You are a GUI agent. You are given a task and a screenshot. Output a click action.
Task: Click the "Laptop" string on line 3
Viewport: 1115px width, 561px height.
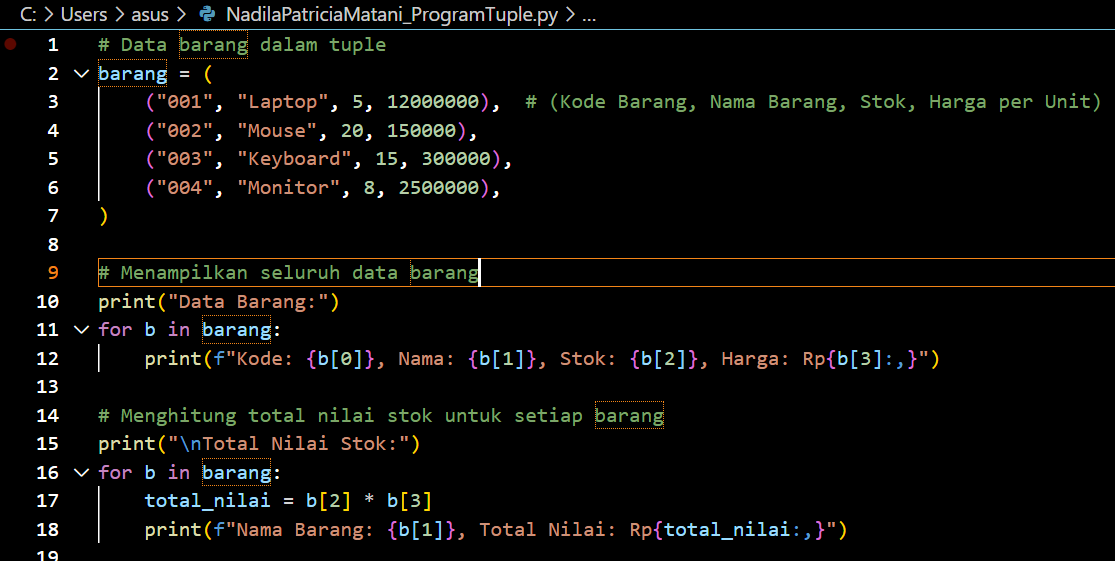pos(282,102)
